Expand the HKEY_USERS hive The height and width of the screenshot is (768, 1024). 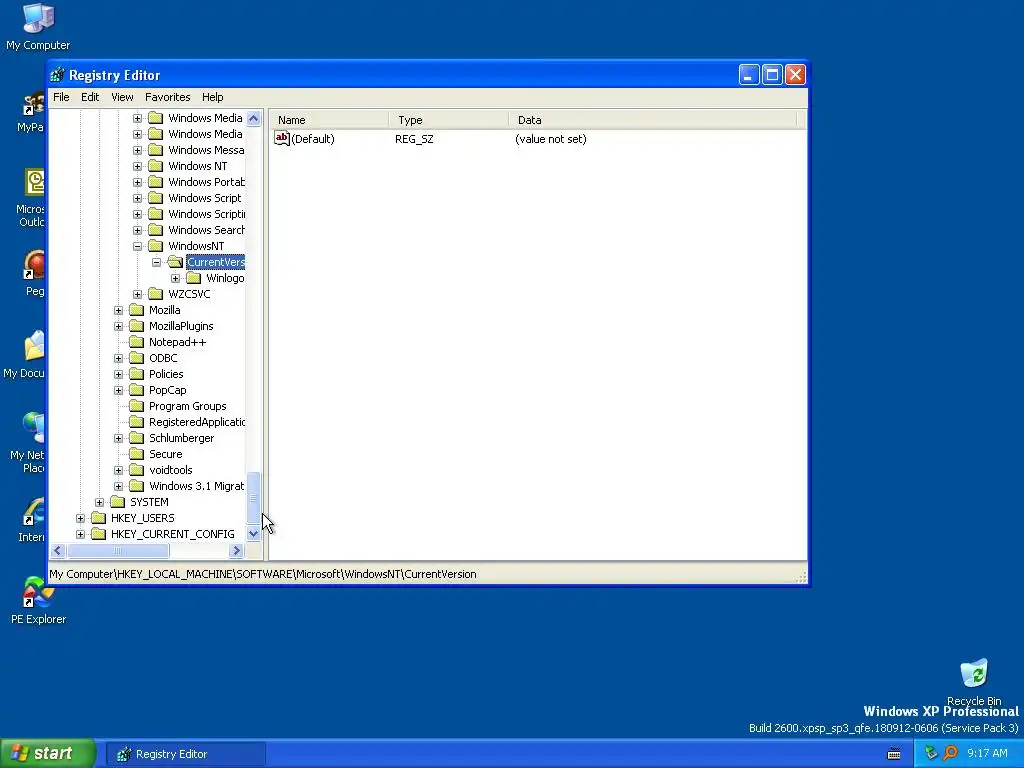[x=80, y=518]
